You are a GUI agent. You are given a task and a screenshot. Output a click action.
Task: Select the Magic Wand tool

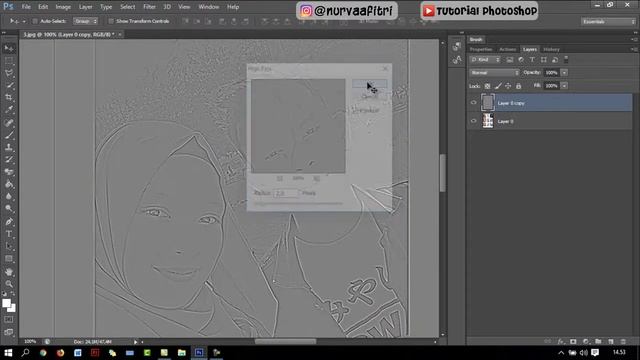pyautogui.click(x=9, y=85)
